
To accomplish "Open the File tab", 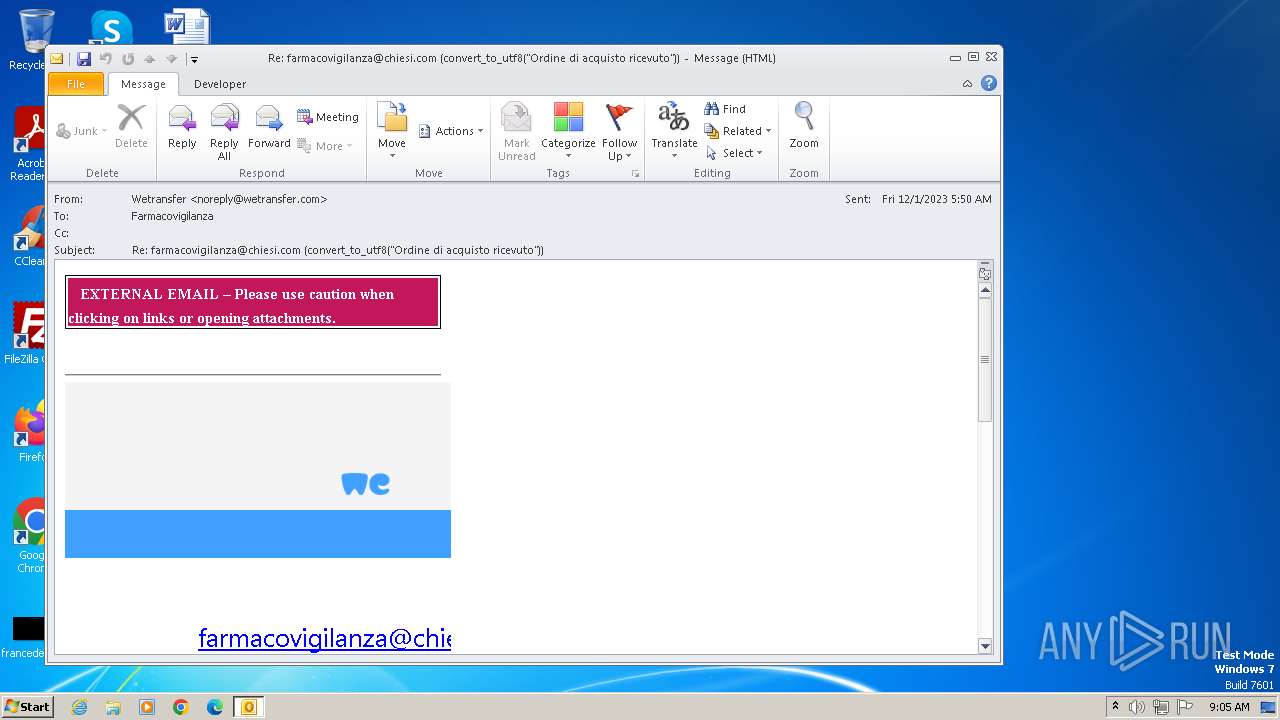I will point(76,84).
